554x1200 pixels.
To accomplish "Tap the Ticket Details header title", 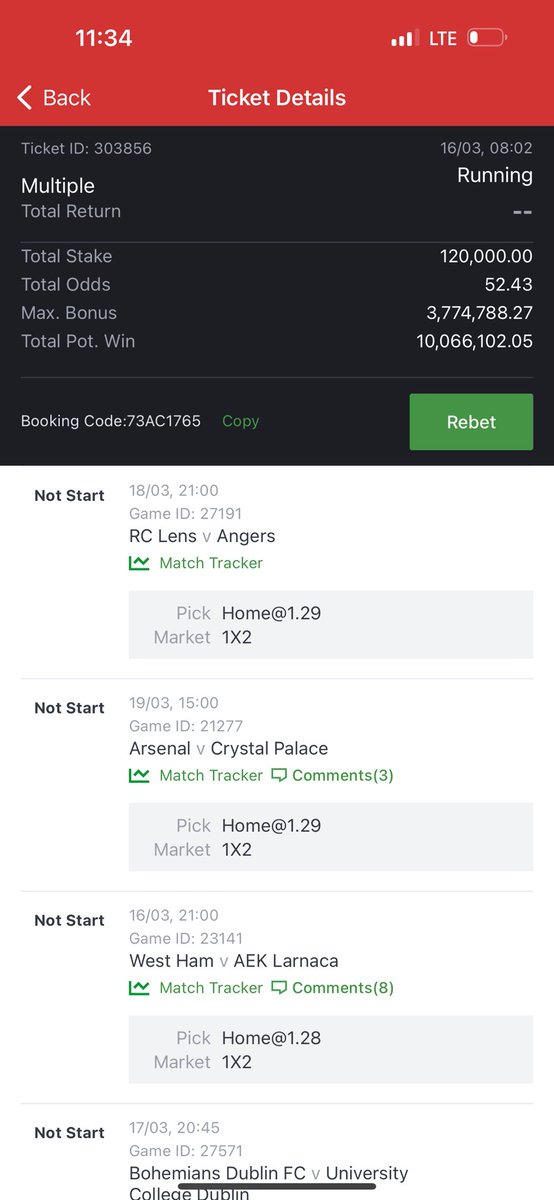I will tap(277, 98).
